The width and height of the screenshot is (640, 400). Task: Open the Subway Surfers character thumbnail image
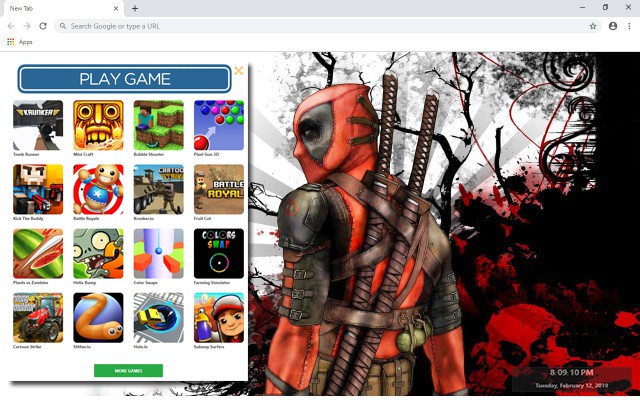219,318
